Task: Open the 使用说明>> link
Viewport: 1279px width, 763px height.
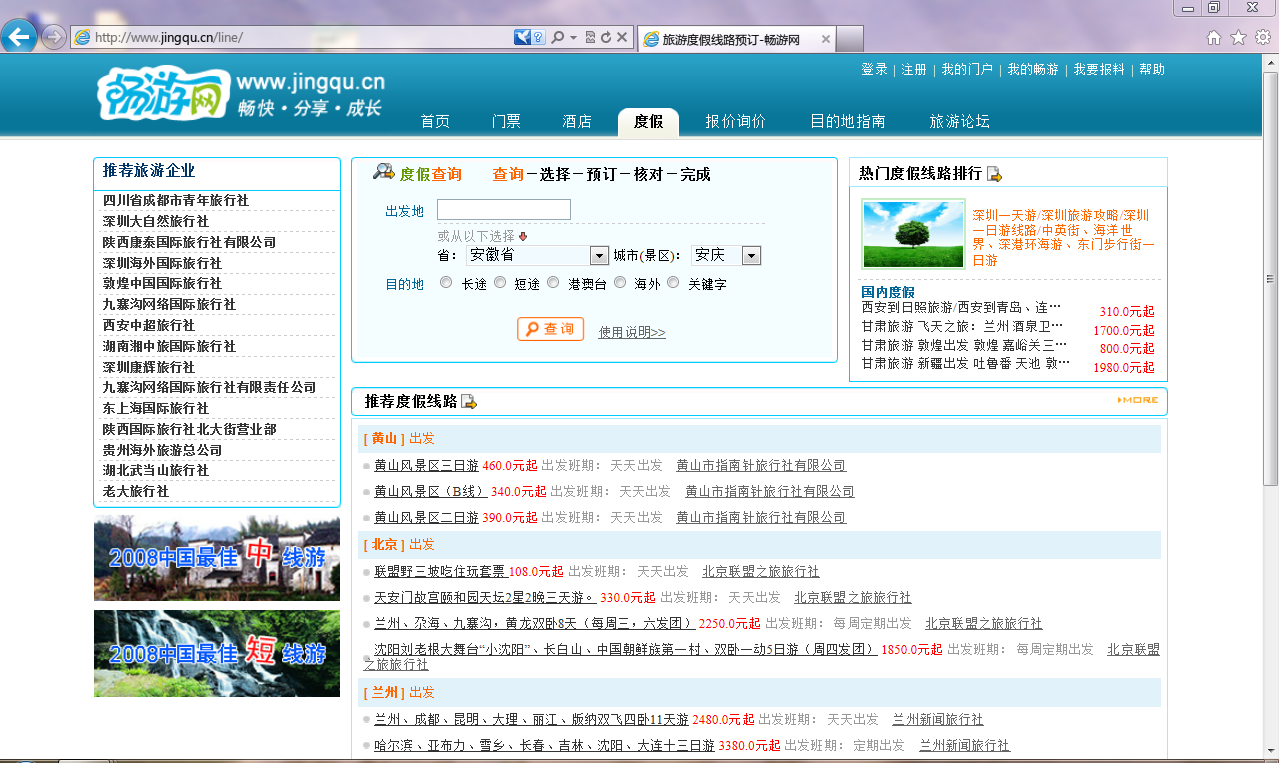Action: click(x=632, y=332)
